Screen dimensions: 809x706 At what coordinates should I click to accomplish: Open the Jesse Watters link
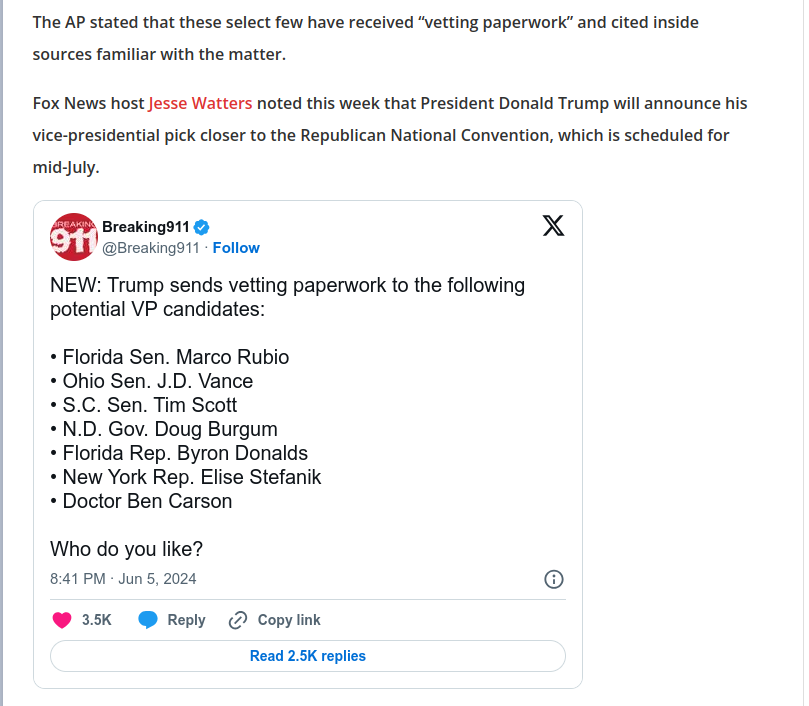click(200, 103)
